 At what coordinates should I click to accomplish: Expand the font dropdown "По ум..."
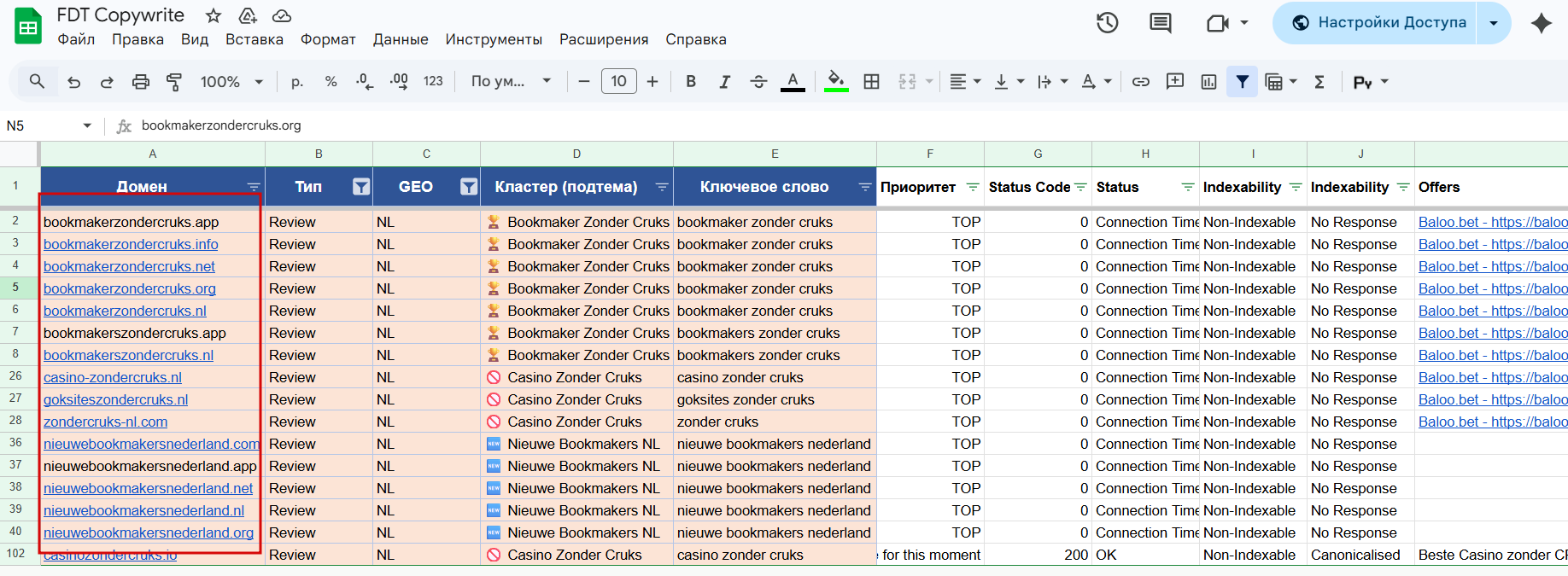(x=511, y=82)
